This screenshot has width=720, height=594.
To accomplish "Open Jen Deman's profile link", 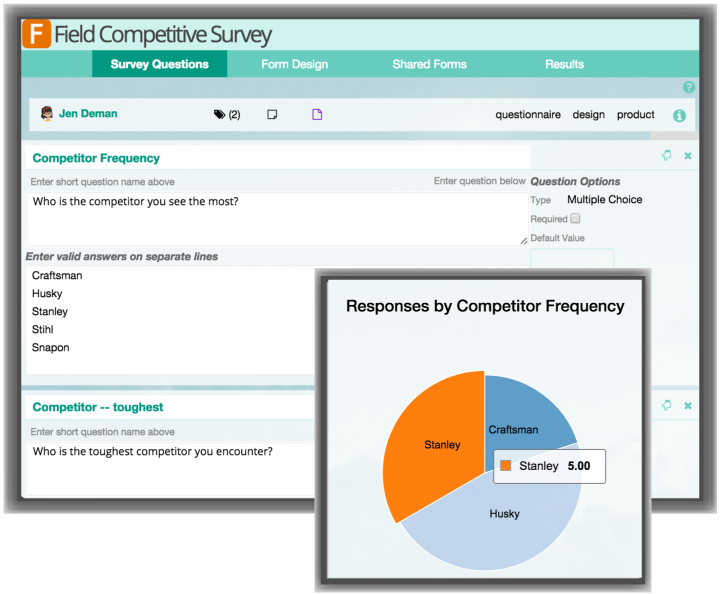I will point(88,113).
